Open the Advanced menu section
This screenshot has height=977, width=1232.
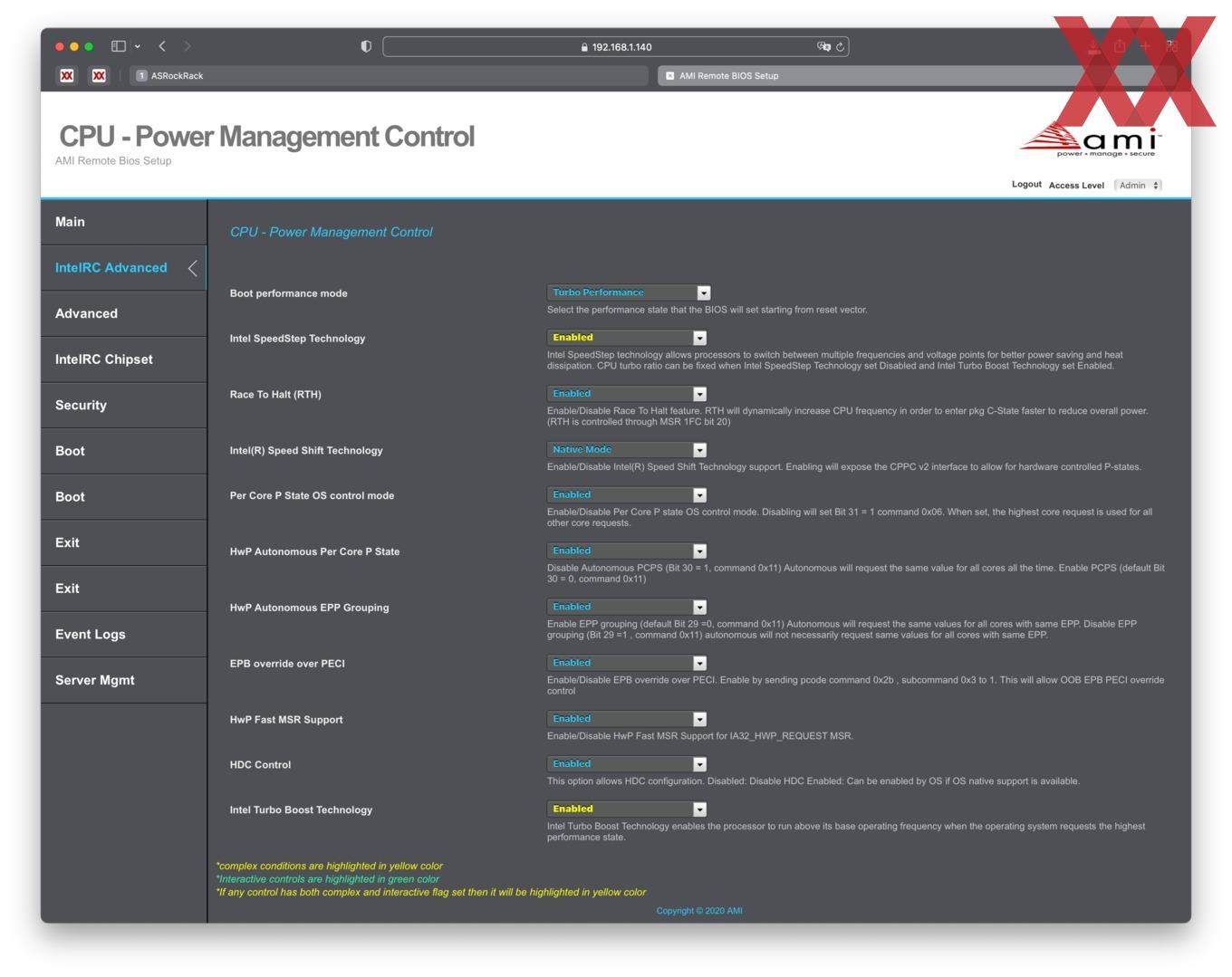tap(124, 313)
